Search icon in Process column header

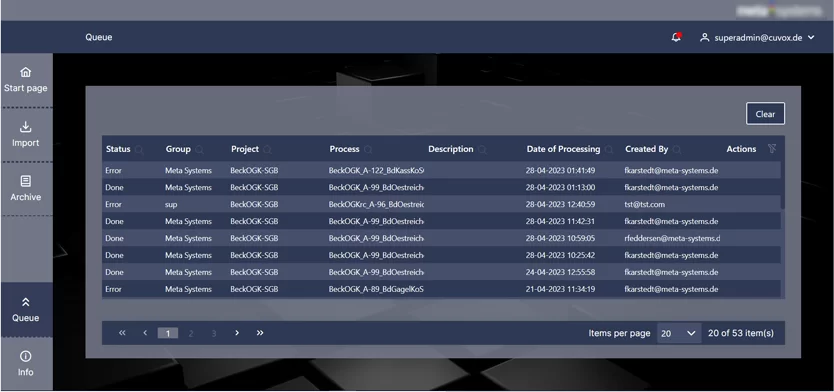click(x=368, y=150)
